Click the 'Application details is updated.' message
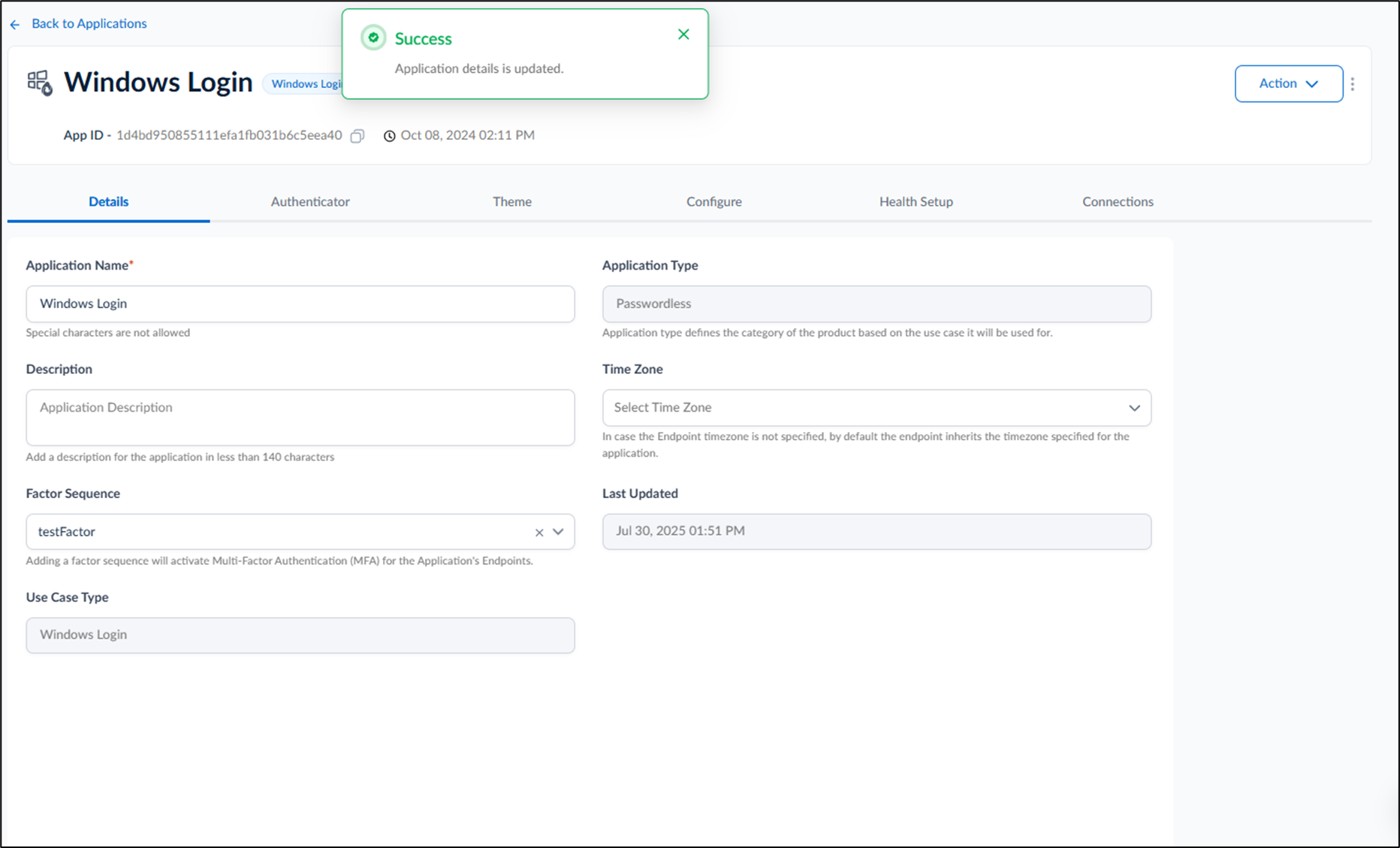The height and width of the screenshot is (848, 1400). 479,68
